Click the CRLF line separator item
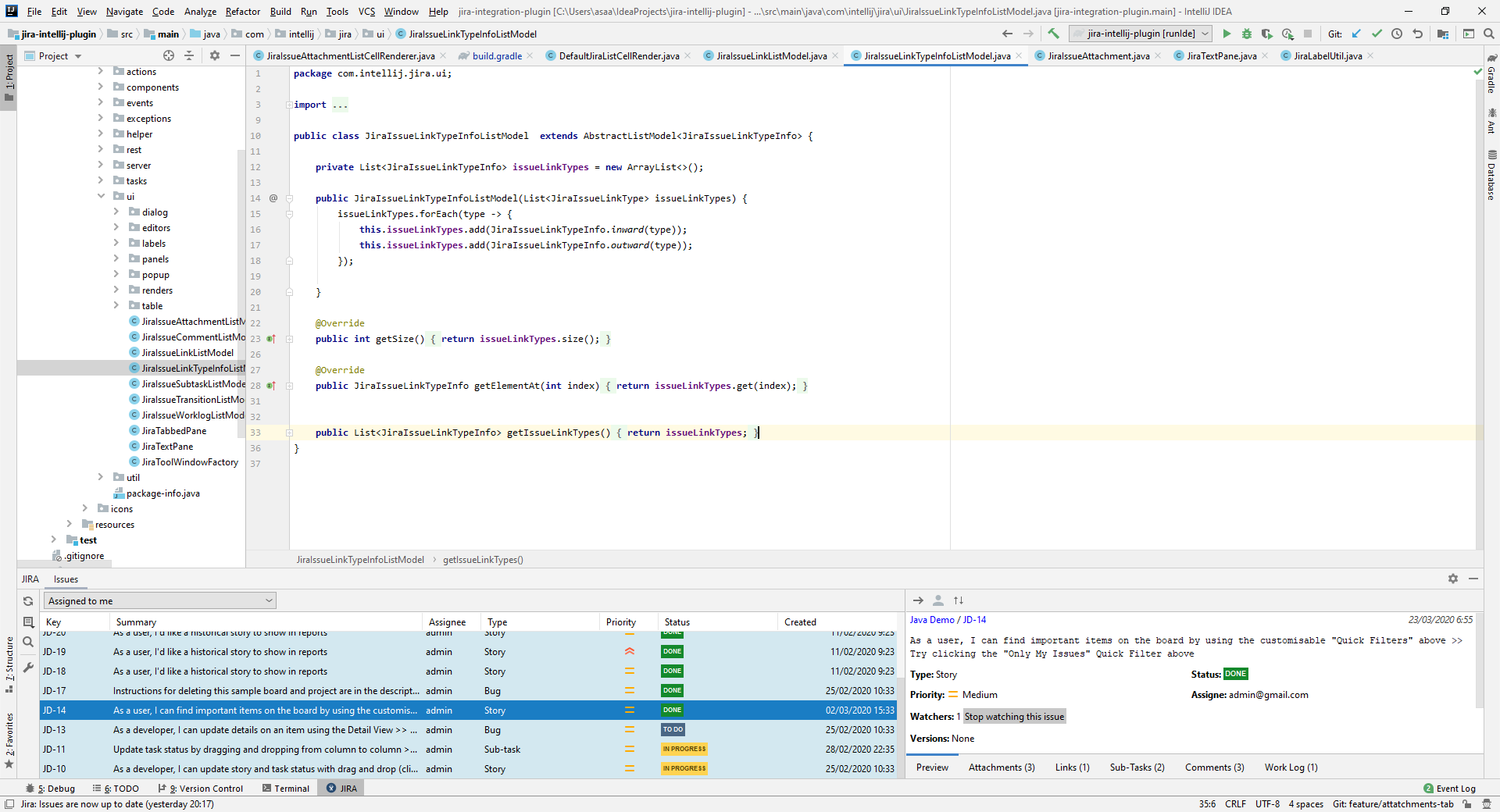Screen dimensions: 1500x812 coord(1235,804)
